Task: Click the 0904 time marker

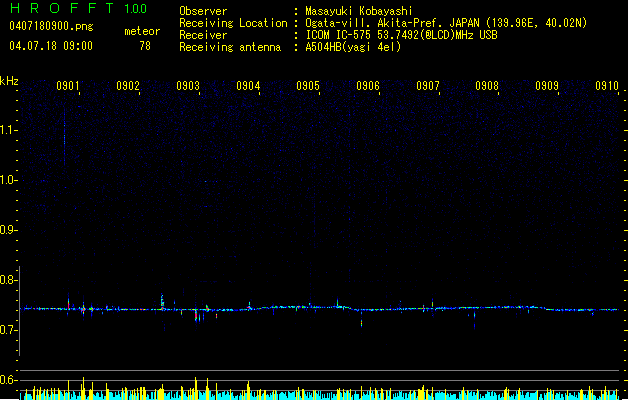Action: pos(248,86)
